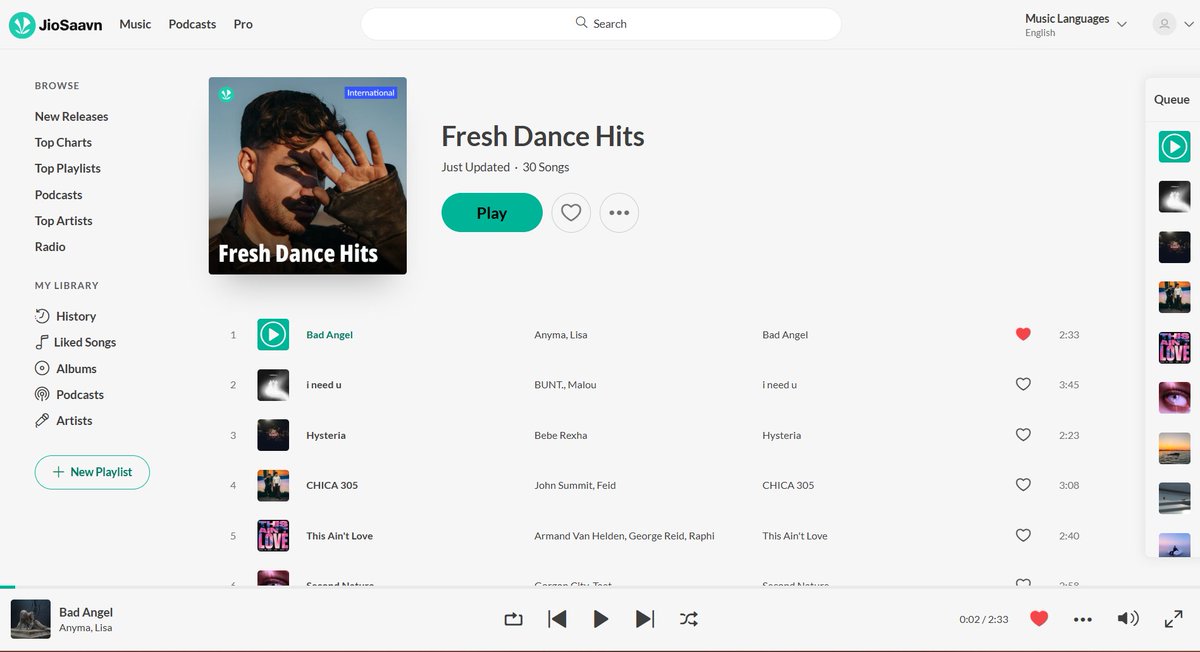Toggle shuffle in the player
Image resolution: width=1200 pixels, height=652 pixels.
689,619
